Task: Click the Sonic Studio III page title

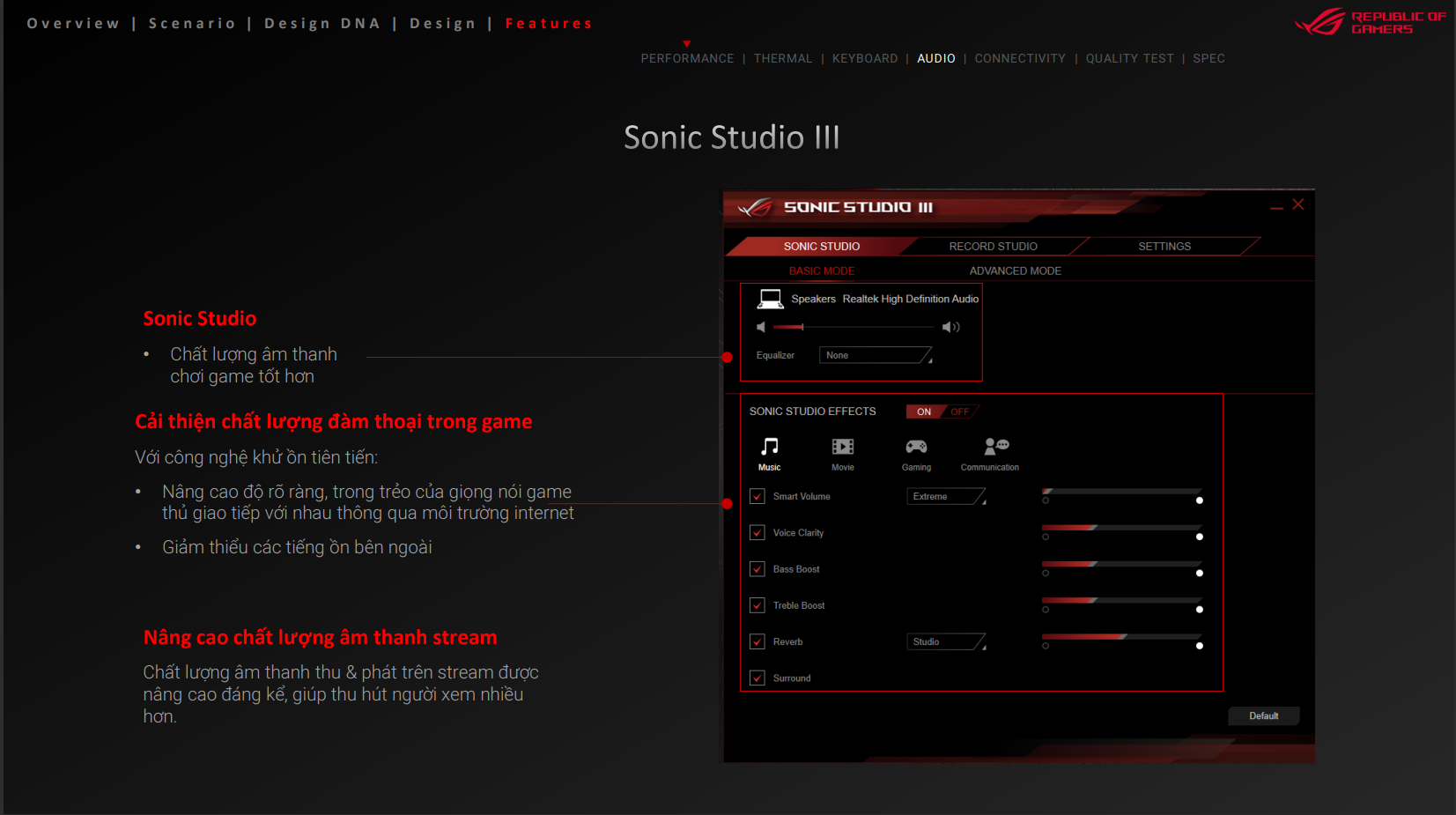Action: coord(732,137)
